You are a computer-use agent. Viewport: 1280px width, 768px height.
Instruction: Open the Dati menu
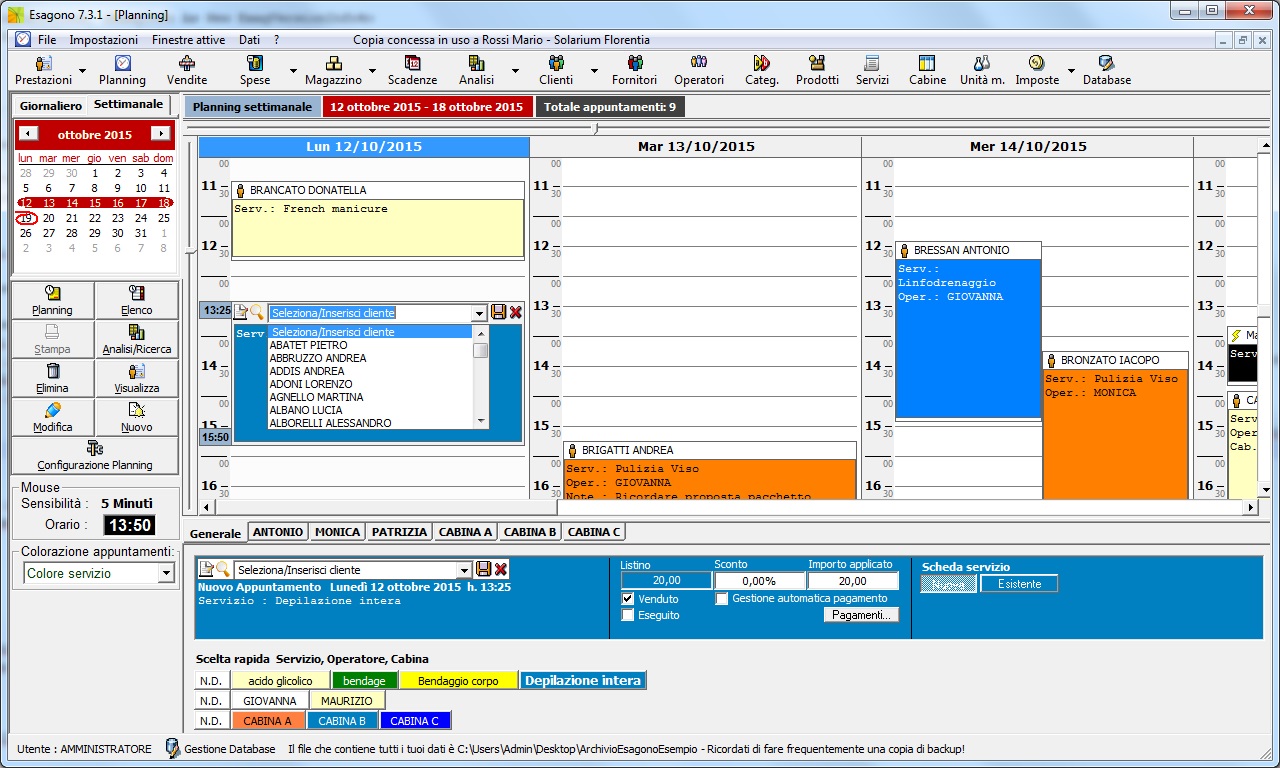[x=249, y=40]
